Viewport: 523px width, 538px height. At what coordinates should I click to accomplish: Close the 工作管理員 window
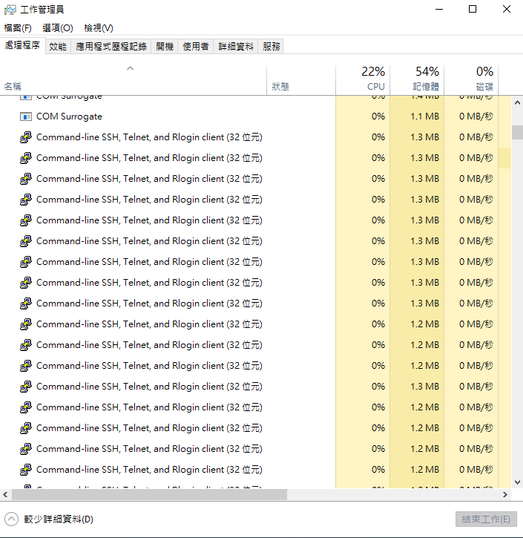(x=507, y=9)
